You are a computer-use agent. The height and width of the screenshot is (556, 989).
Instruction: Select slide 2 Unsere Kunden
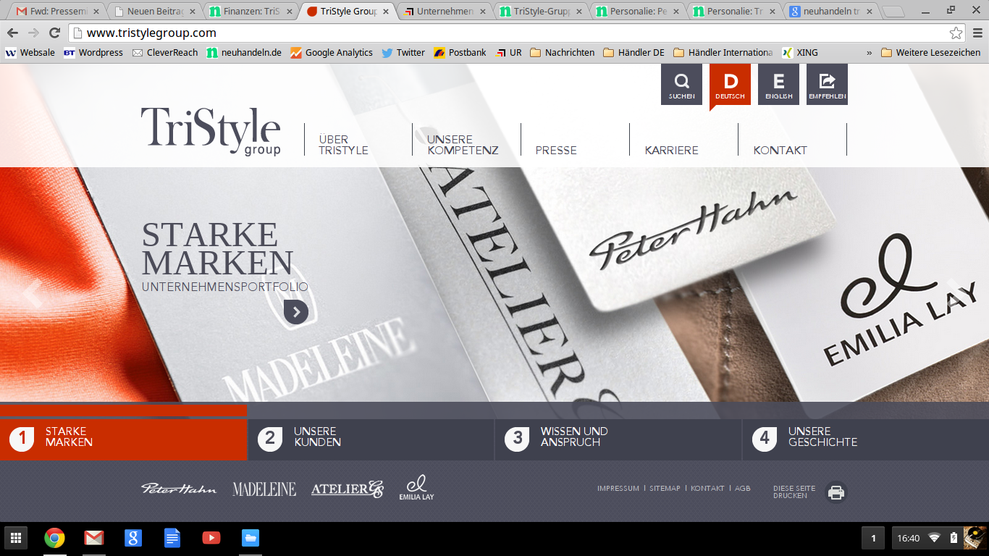pos(371,437)
